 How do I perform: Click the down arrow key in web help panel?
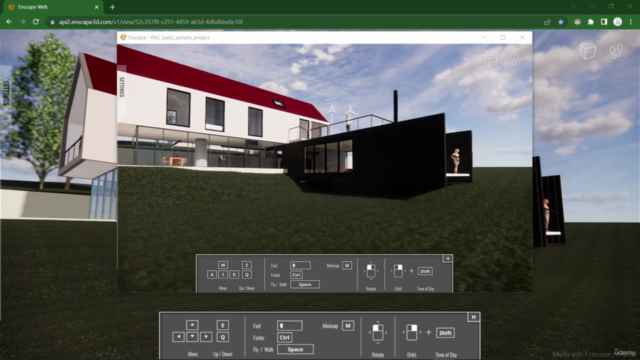pyautogui.click(x=192, y=337)
